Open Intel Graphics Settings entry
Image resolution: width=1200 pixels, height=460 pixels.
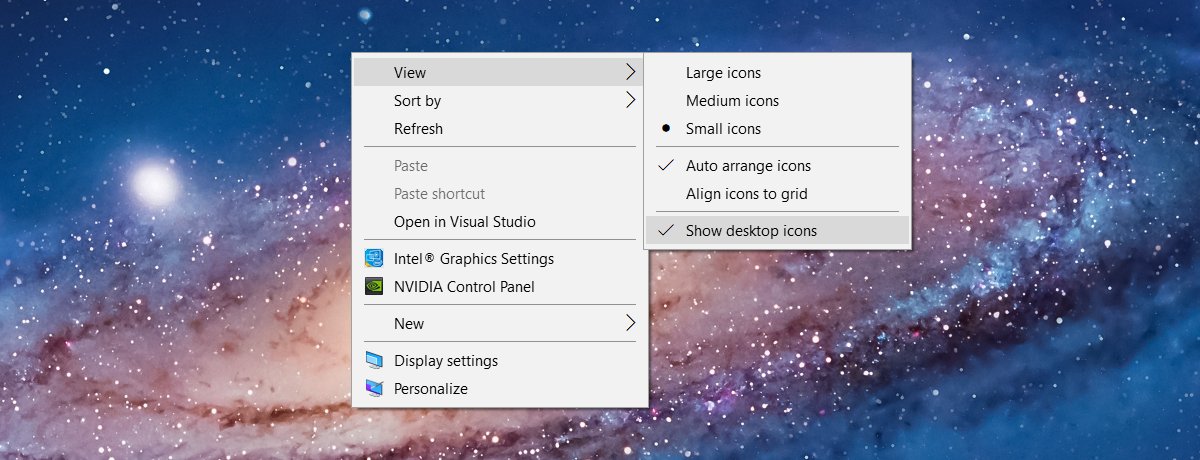pos(500,258)
